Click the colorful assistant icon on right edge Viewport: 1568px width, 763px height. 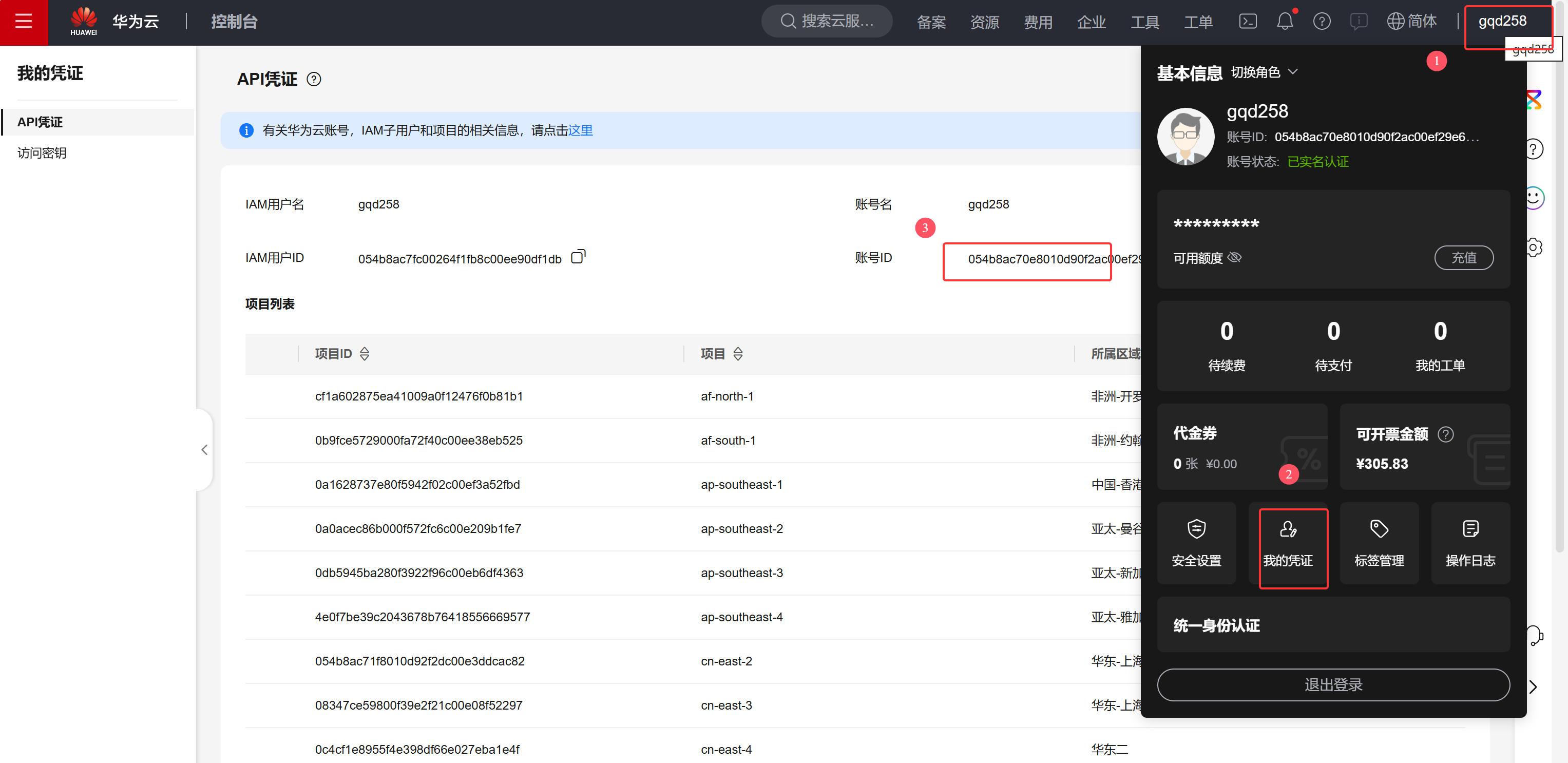1533,100
